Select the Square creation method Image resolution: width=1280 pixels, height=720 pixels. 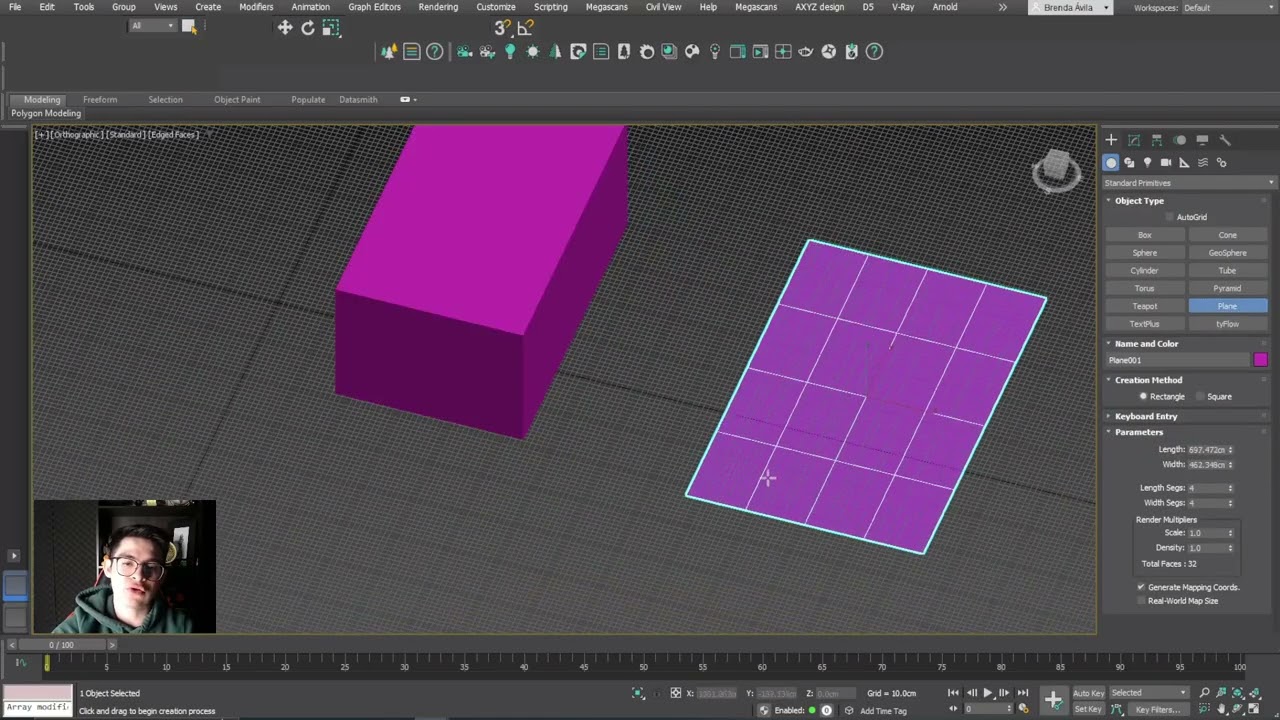coord(1199,397)
